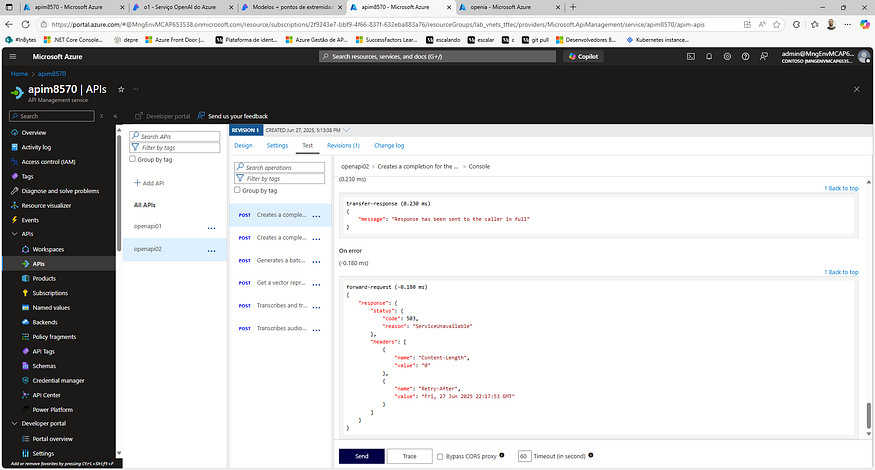Enable Group by tag for operations
The width and height of the screenshot is (875, 470).
(x=237, y=190)
